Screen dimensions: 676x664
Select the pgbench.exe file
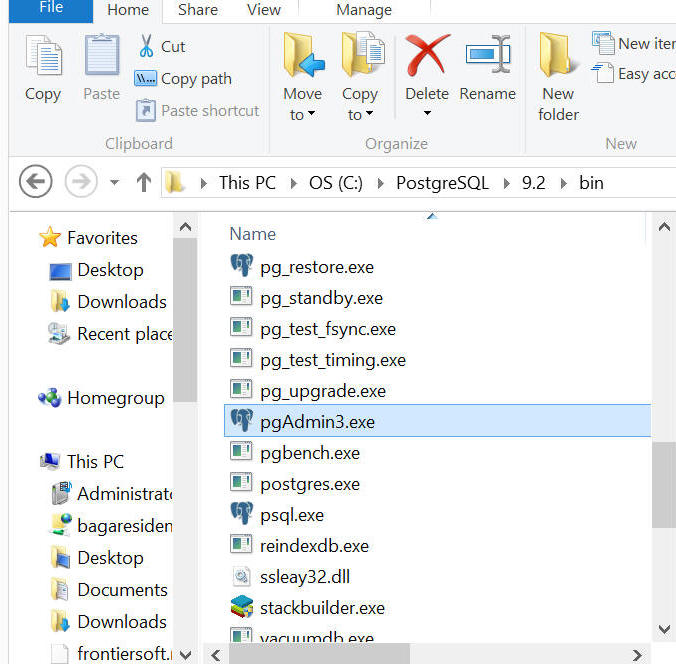(295, 452)
